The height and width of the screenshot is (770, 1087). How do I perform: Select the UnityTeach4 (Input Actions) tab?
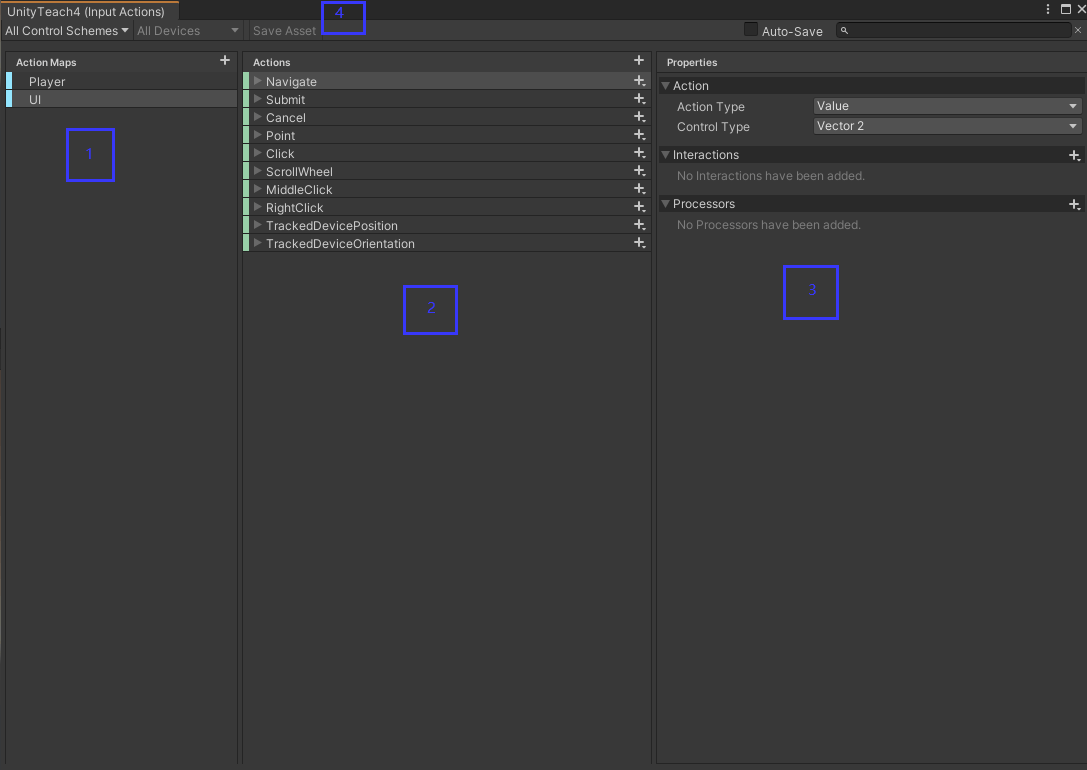87,11
